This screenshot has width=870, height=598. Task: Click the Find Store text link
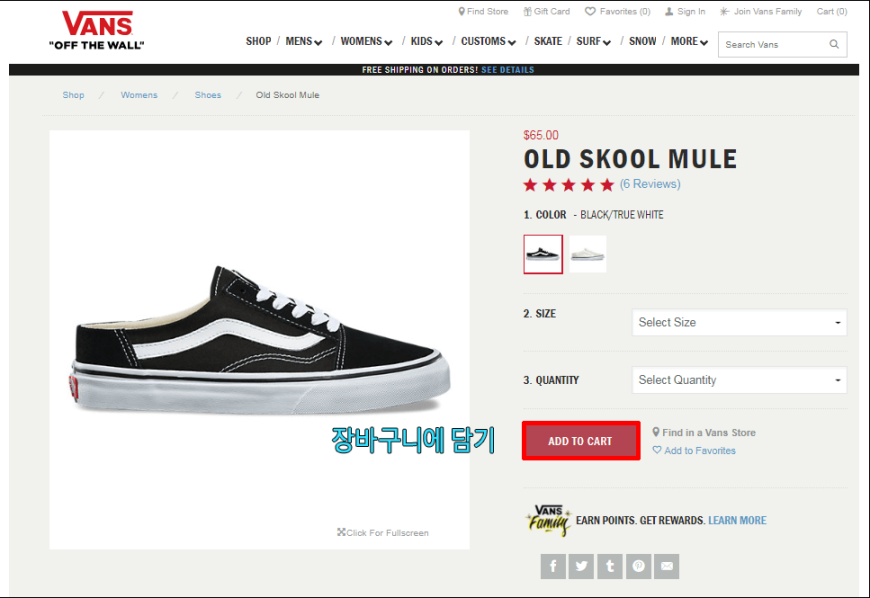487,11
